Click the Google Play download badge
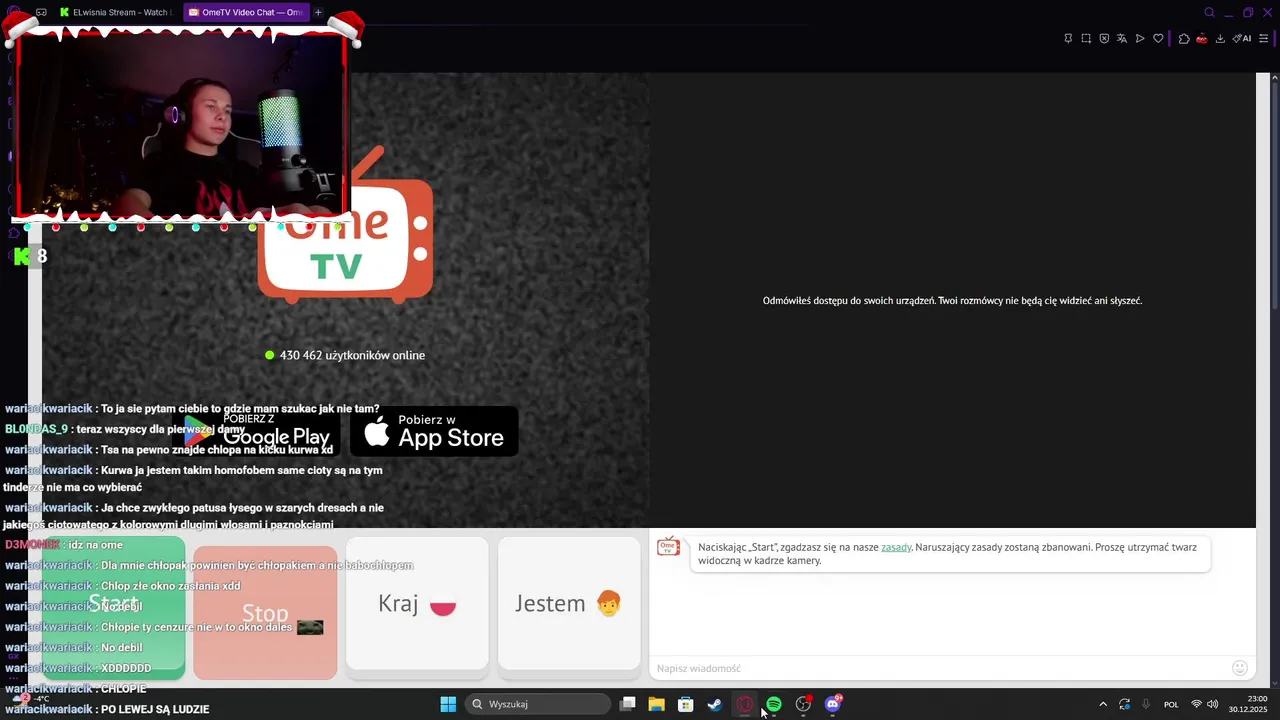 (256, 432)
